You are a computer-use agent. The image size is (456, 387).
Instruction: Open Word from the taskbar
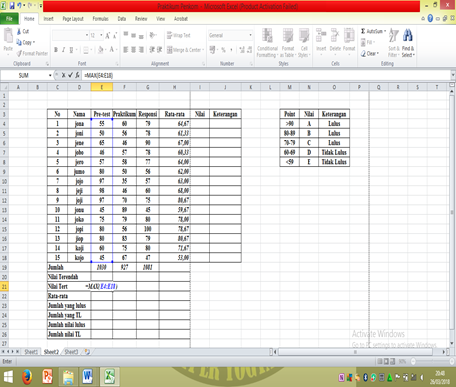(x=87, y=377)
